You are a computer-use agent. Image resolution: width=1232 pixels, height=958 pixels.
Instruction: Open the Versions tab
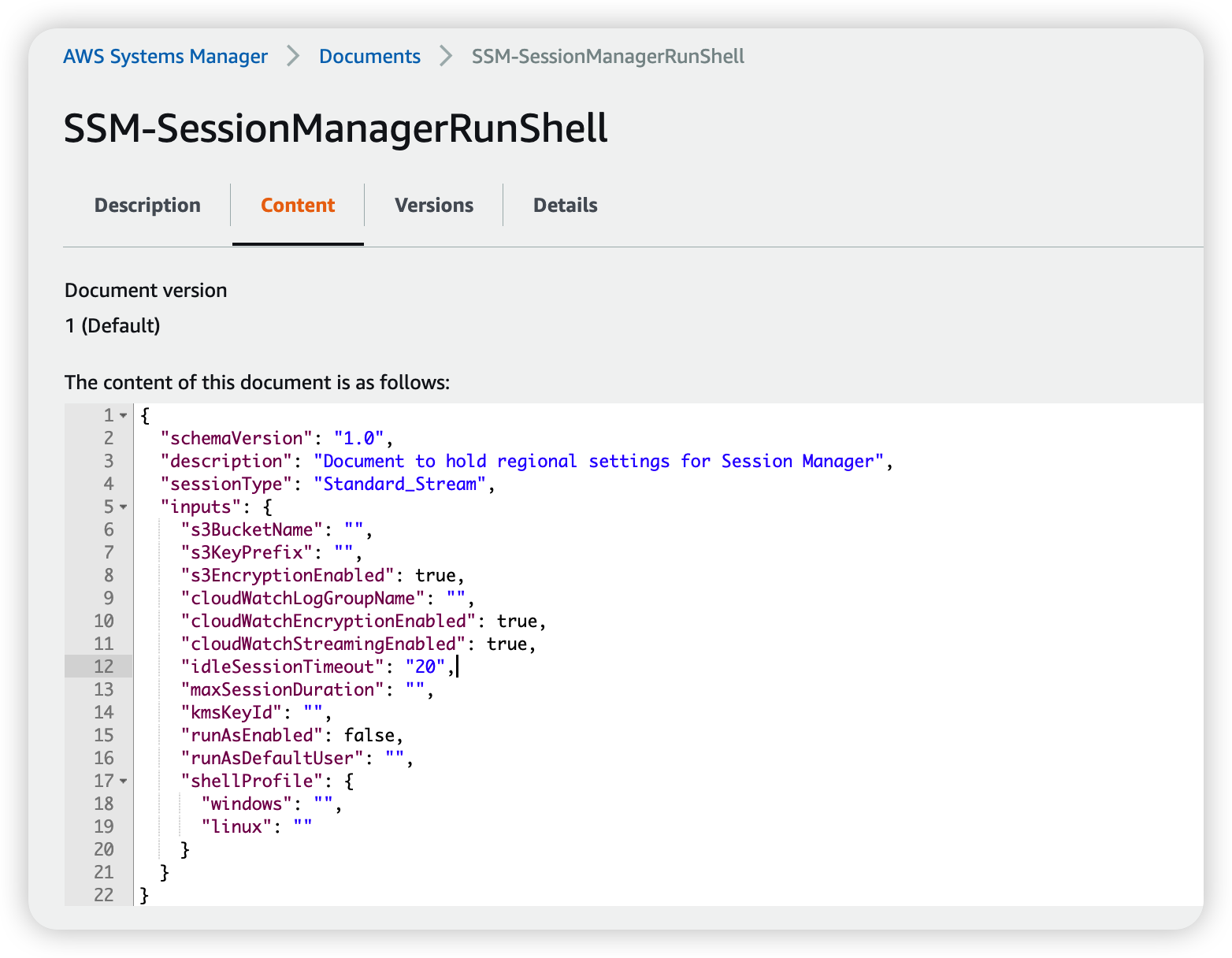[433, 205]
